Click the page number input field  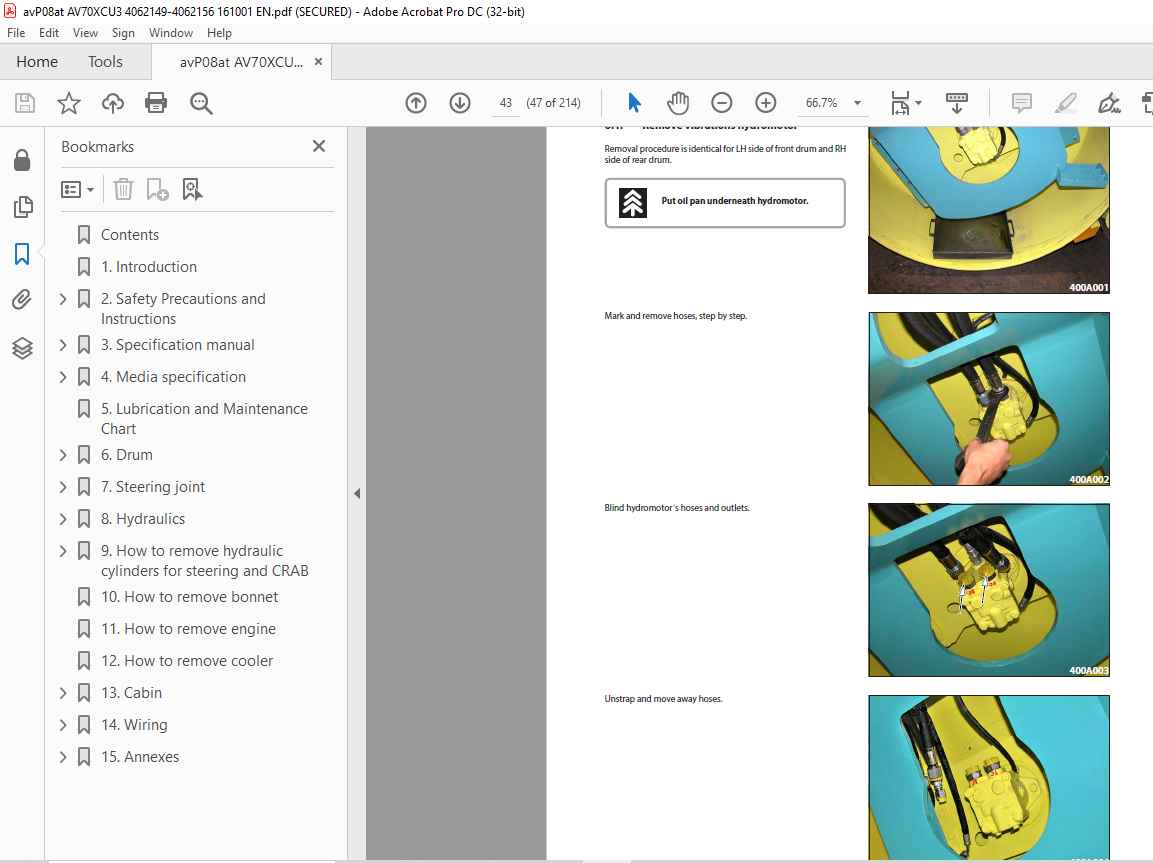tap(506, 103)
